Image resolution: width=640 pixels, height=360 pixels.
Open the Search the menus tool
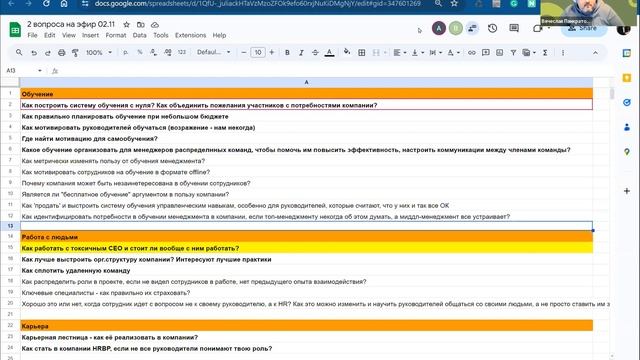pyautogui.click(x=19, y=53)
